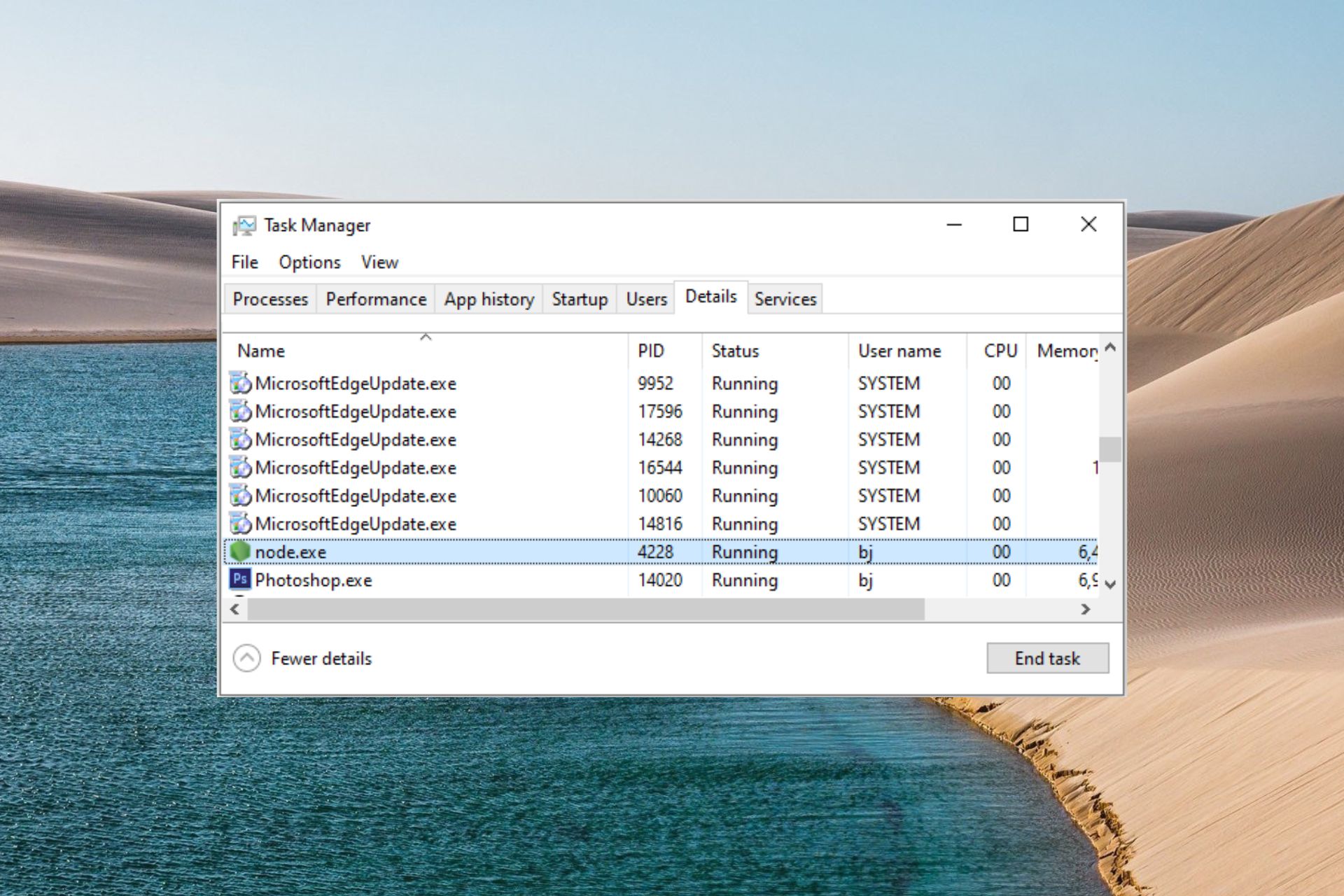Click the Task Manager title bar icon
The width and height of the screenshot is (1344, 896).
click(x=244, y=225)
